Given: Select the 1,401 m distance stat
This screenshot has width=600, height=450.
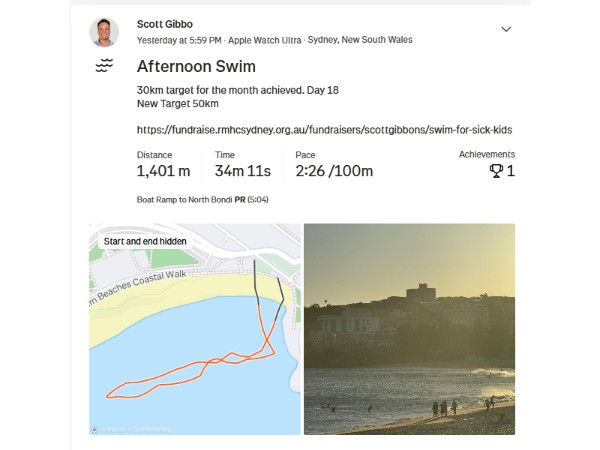Looking at the screenshot, I should tap(163, 171).
